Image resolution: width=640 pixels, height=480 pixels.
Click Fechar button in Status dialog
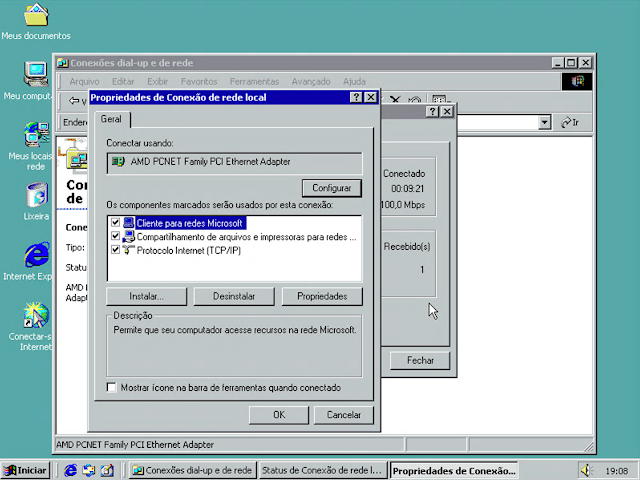pos(420,360)
